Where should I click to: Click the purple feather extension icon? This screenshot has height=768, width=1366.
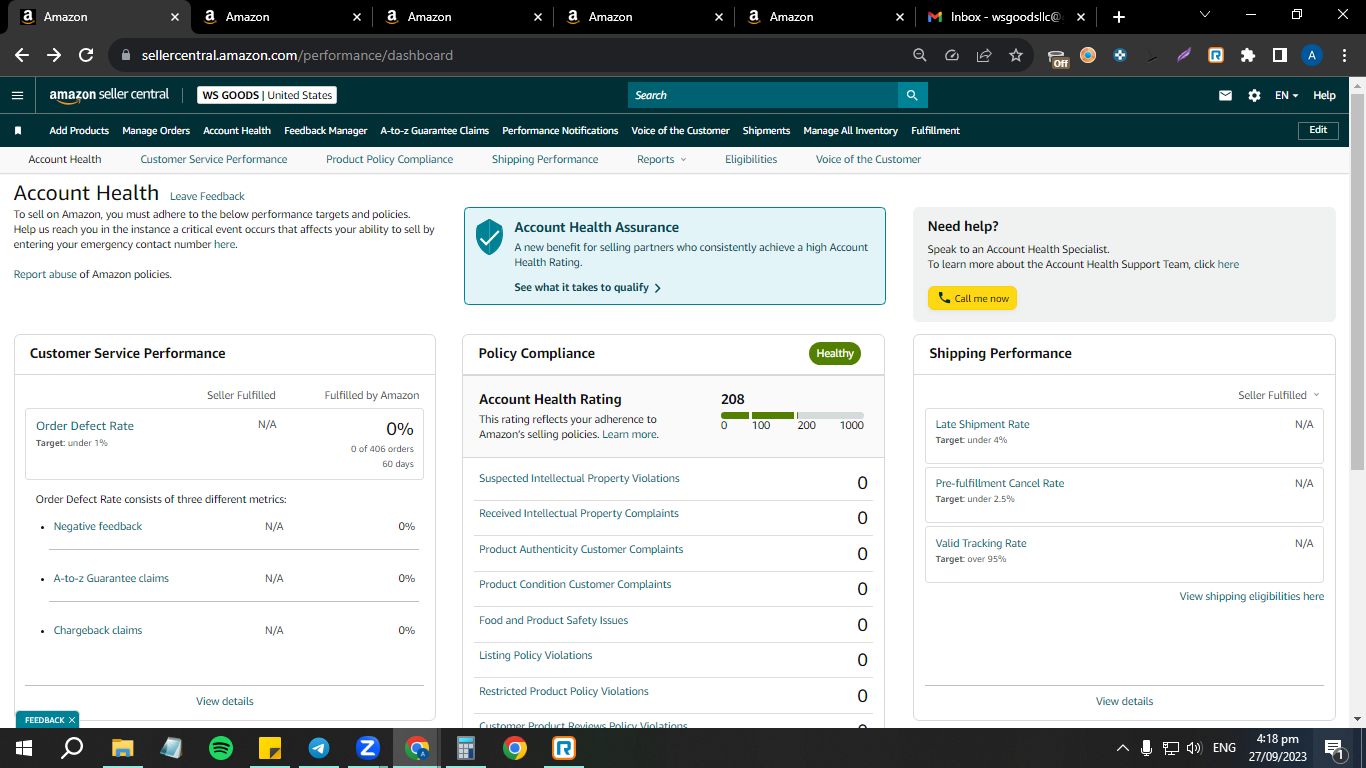(x=1184, y=55)
